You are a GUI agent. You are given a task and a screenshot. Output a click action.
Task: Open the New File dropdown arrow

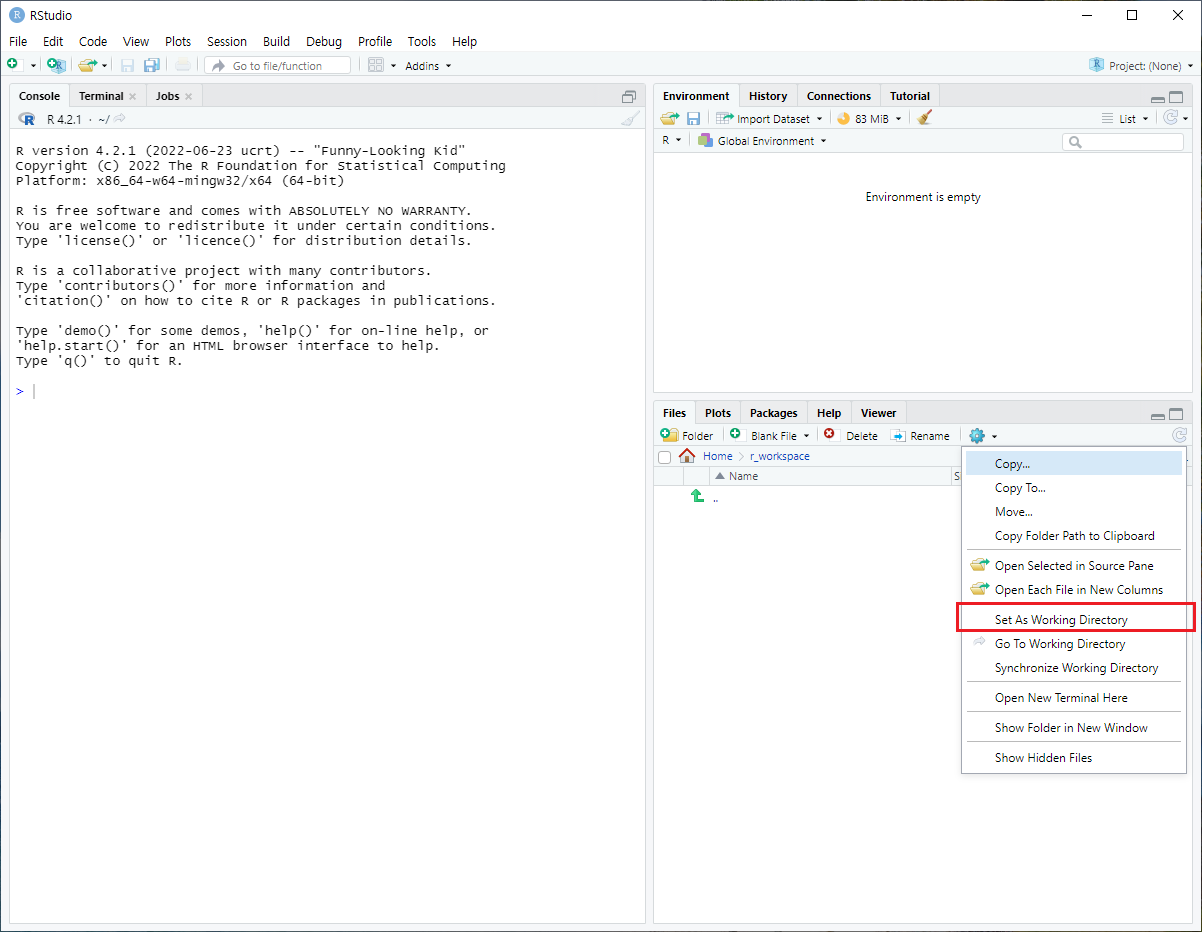click(x=33, y=66)
